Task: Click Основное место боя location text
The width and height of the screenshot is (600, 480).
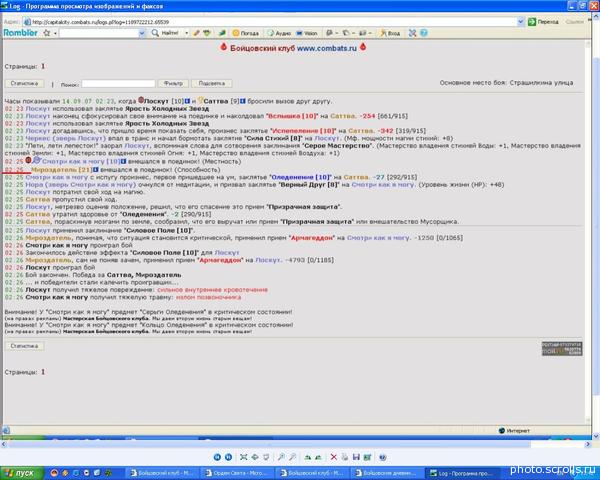Action: 506,83
